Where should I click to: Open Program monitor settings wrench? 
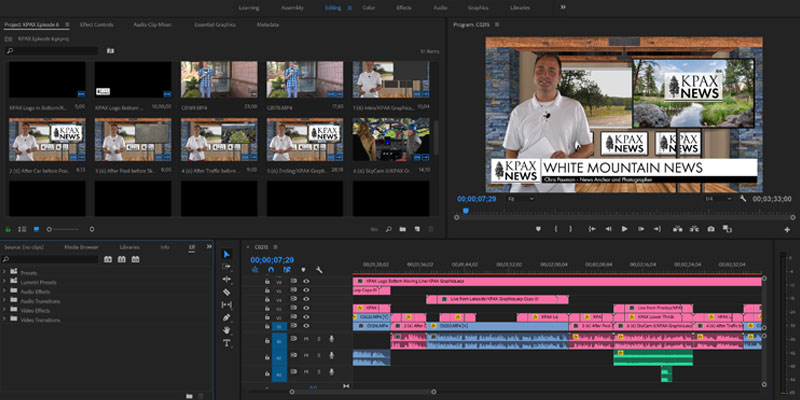[743, 198]
